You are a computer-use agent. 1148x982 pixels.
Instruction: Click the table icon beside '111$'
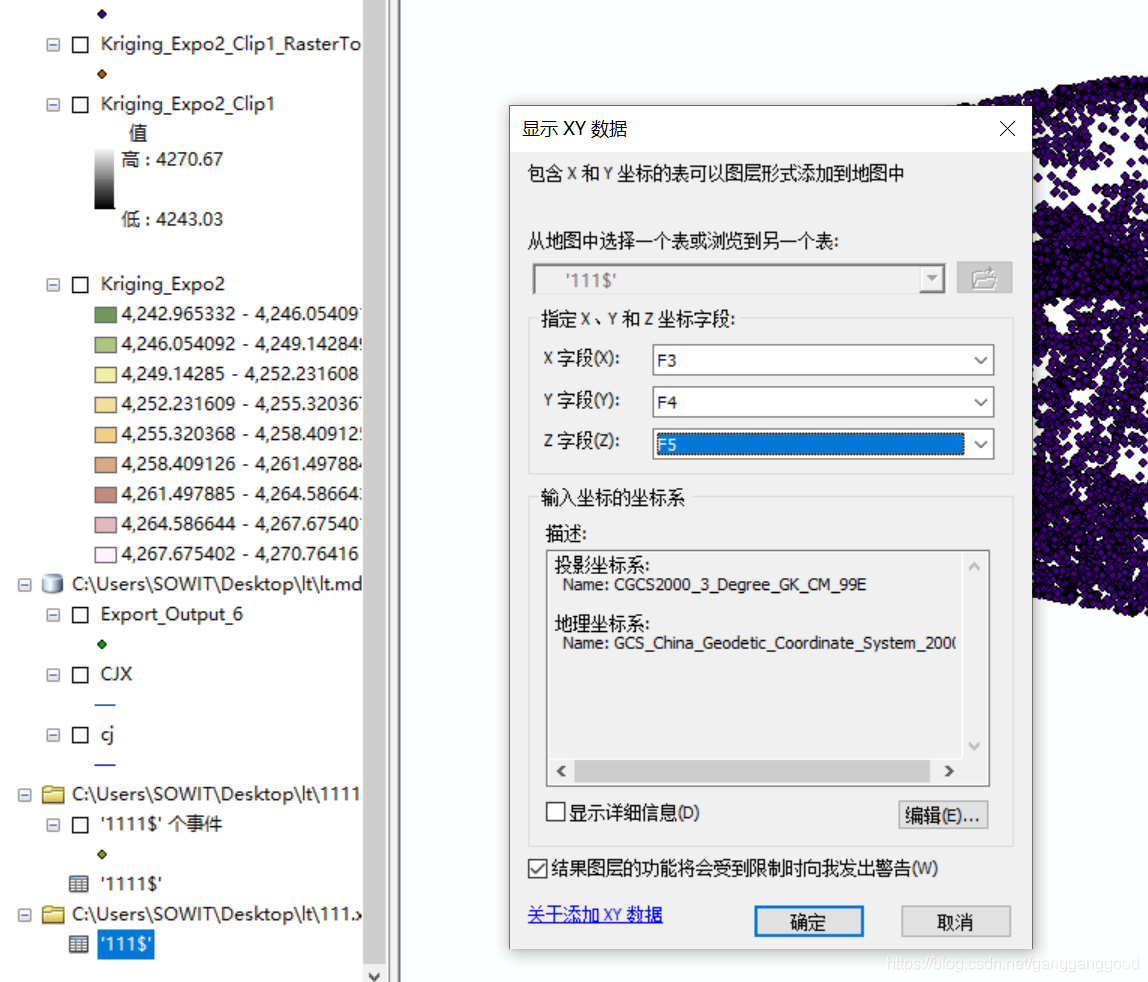coord(78,944)
